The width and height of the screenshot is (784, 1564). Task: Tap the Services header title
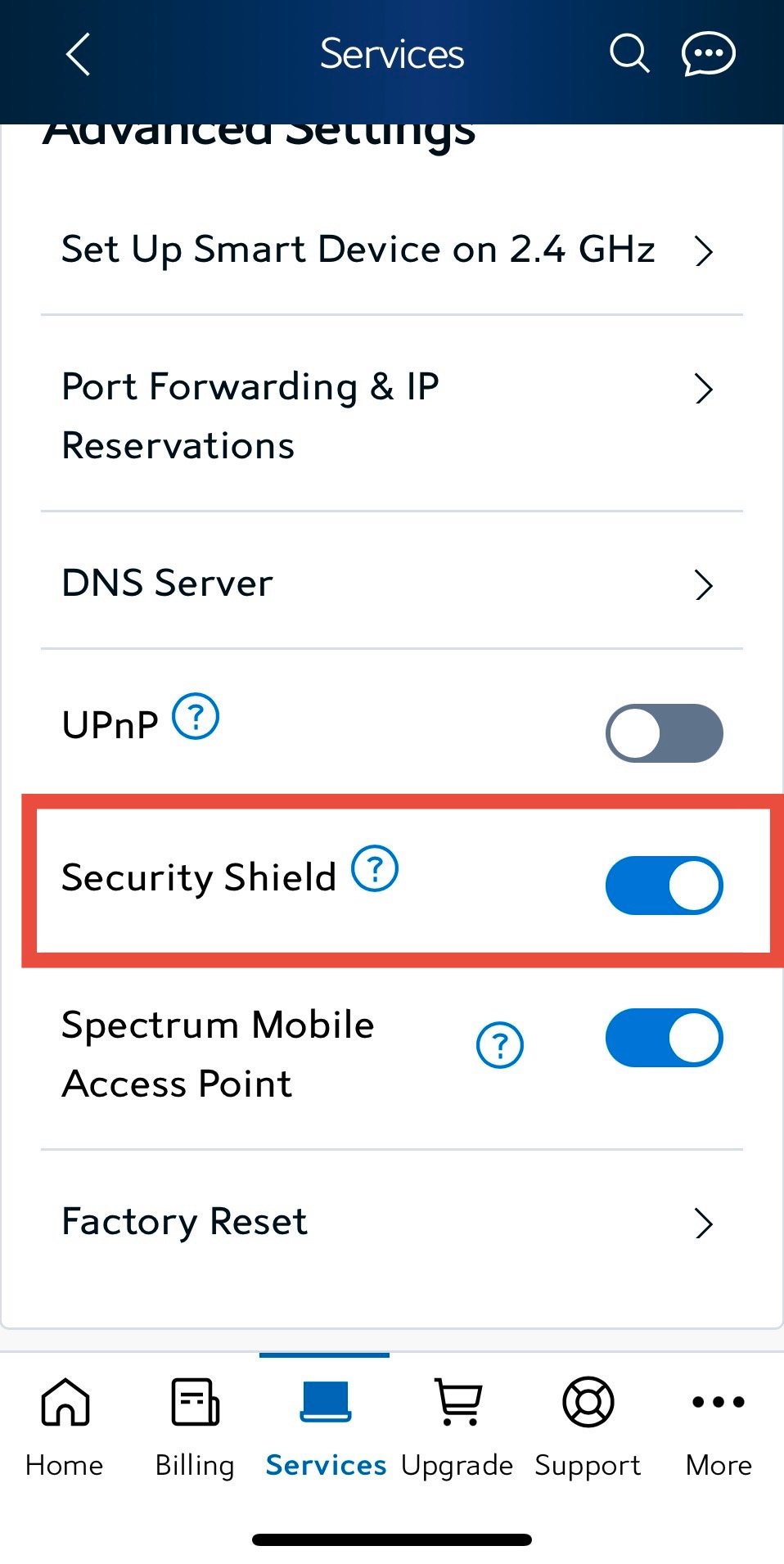392,55
